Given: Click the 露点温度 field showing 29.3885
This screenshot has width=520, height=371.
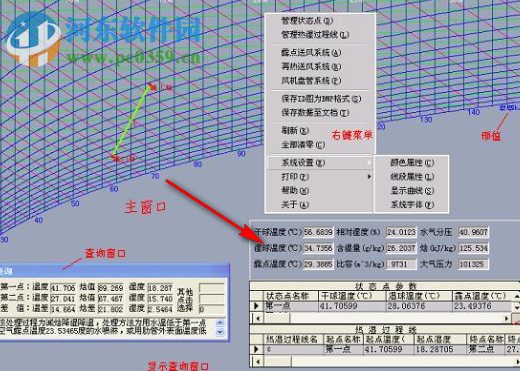Looking at the screenshot, I should point(318,264).
